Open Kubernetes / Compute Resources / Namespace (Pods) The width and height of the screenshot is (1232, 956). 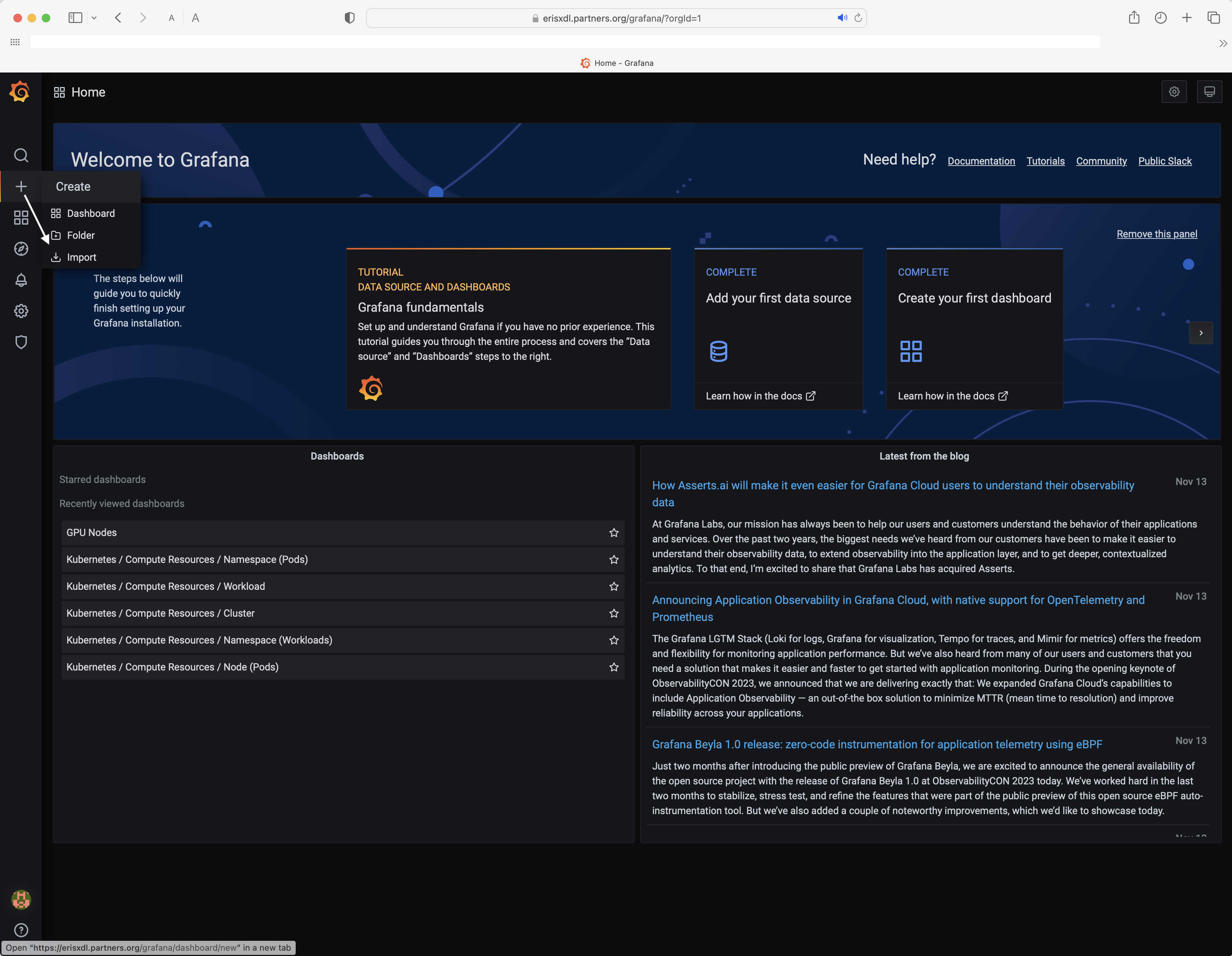pyautogui.click(x=343, y=559)
